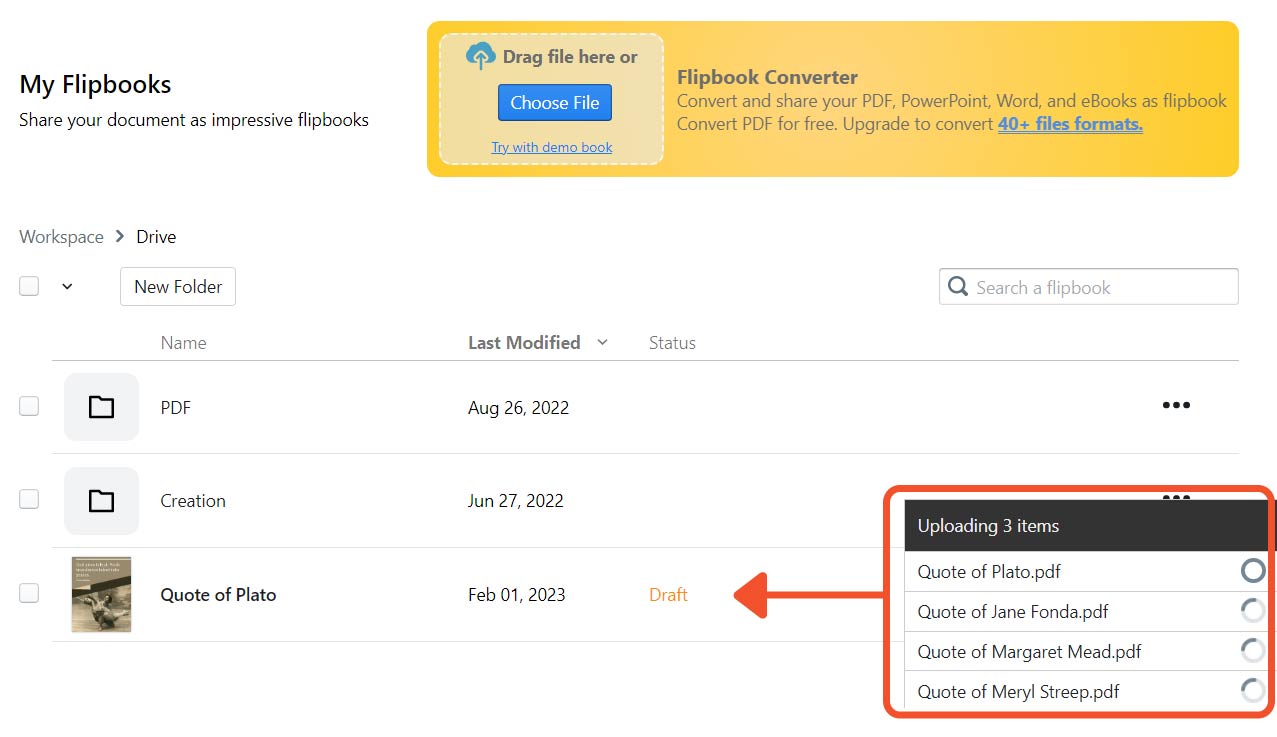The width and height of the screenshot is (1277, 737).
Task: Click the spinner beside Quote of Jane Fonda.pdf
Action: click(1252, 611)
